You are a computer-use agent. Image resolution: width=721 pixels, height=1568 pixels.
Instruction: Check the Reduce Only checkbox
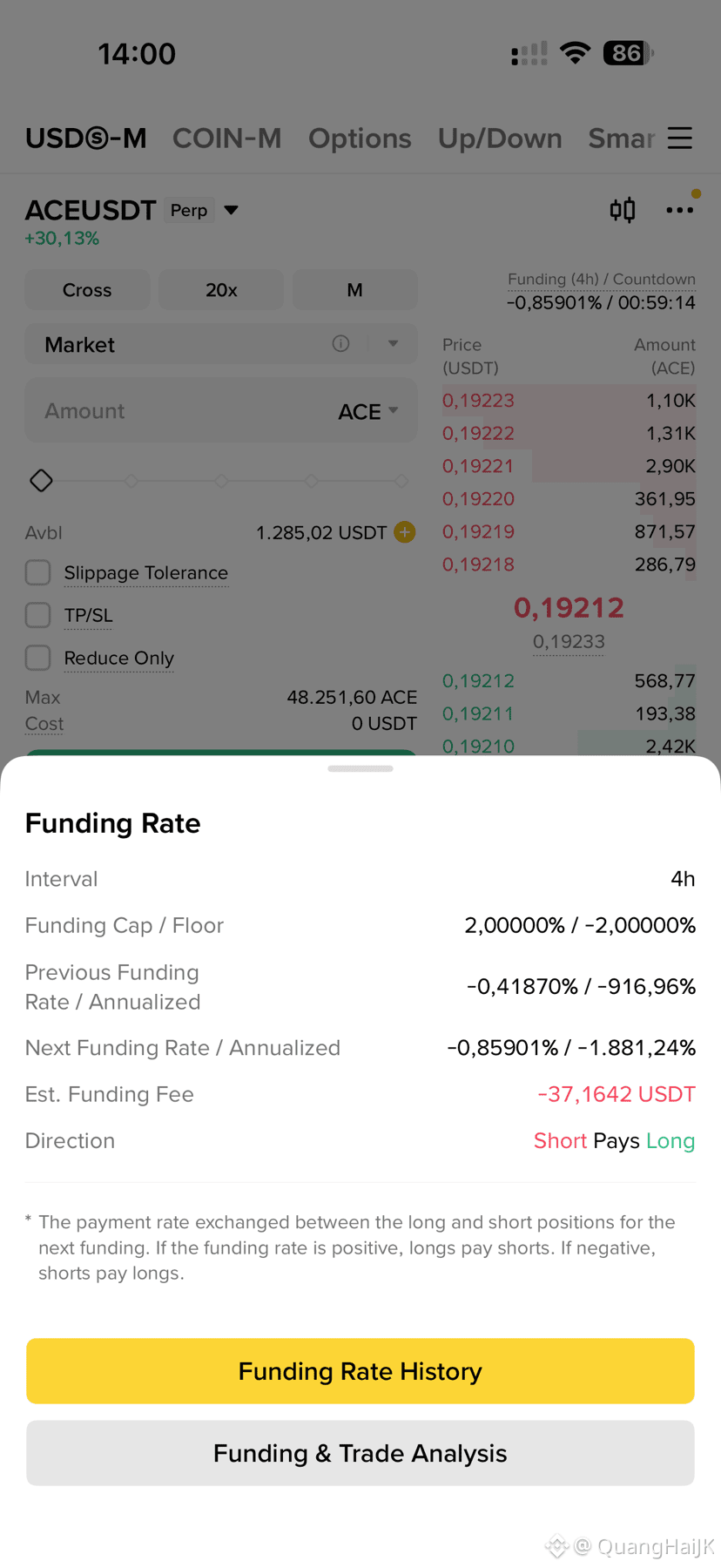click(x=38, y=658)
